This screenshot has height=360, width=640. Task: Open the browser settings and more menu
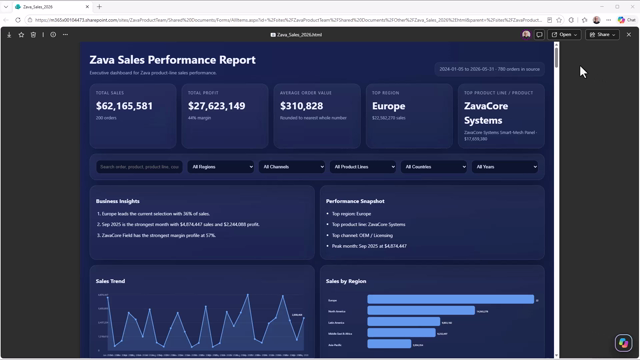[x=609, y=20]
